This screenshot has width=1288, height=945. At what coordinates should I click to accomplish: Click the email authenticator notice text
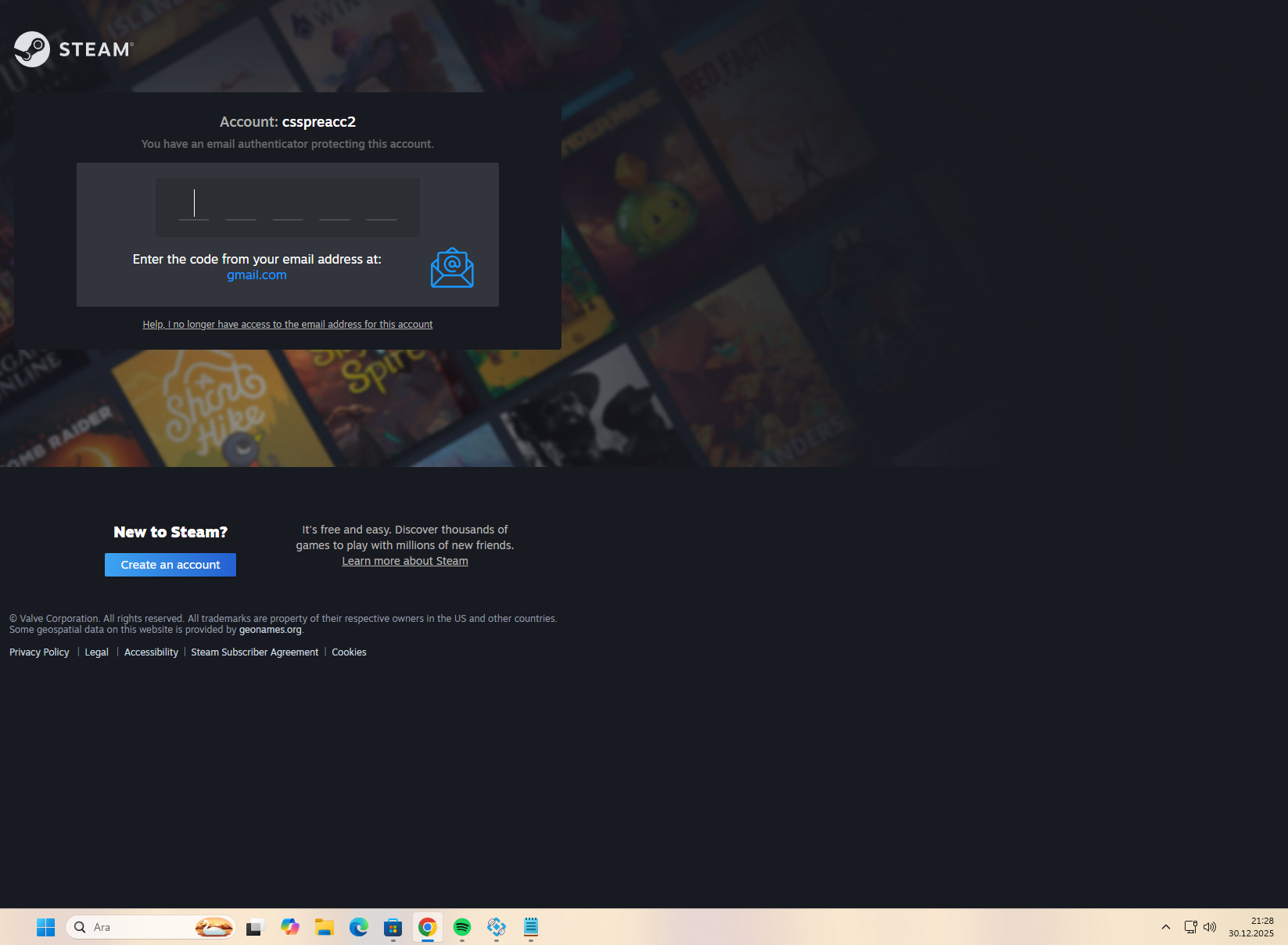[x=288, y=144]
